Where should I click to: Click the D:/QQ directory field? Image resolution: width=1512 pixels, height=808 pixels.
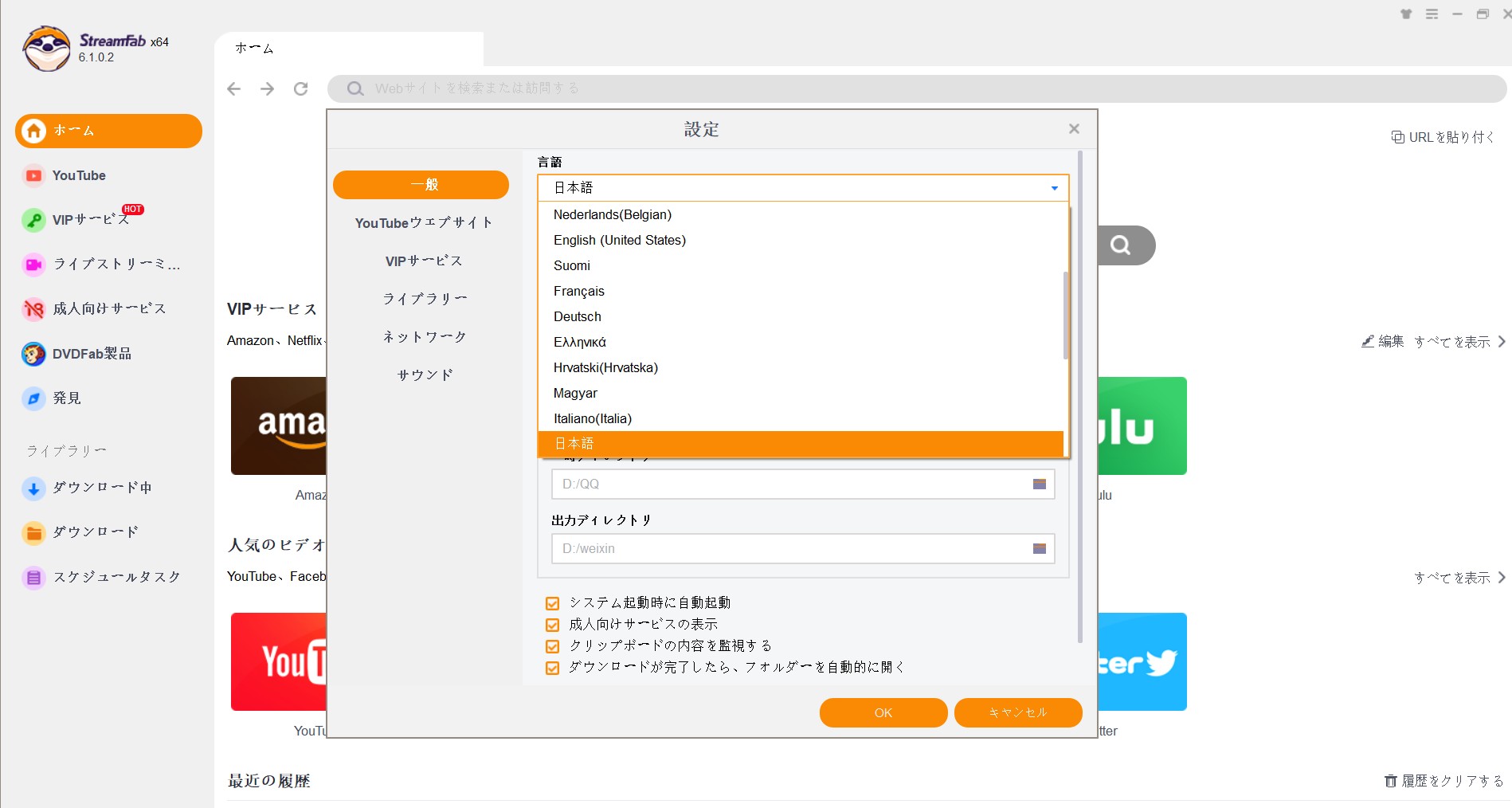tap(803, 484)
